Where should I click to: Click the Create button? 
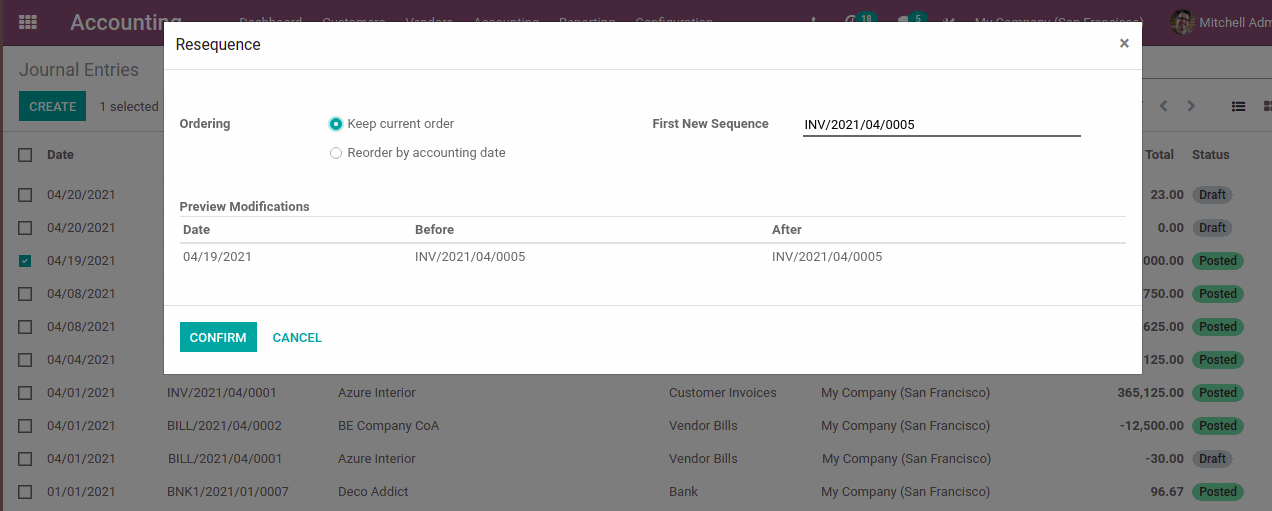[x=52, y=106]
